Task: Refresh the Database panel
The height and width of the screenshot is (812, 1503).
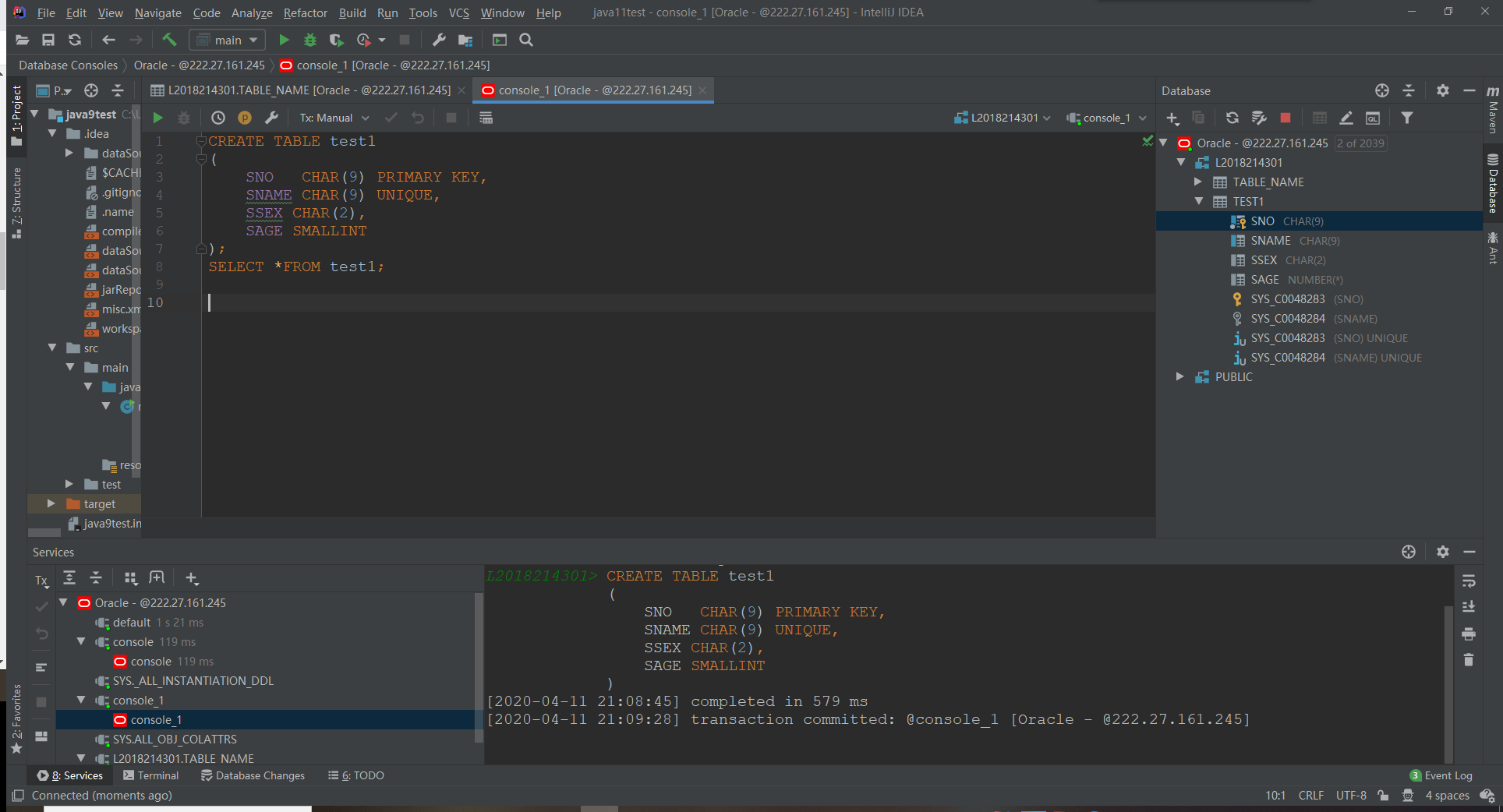Action: [x=1232, y=118]
